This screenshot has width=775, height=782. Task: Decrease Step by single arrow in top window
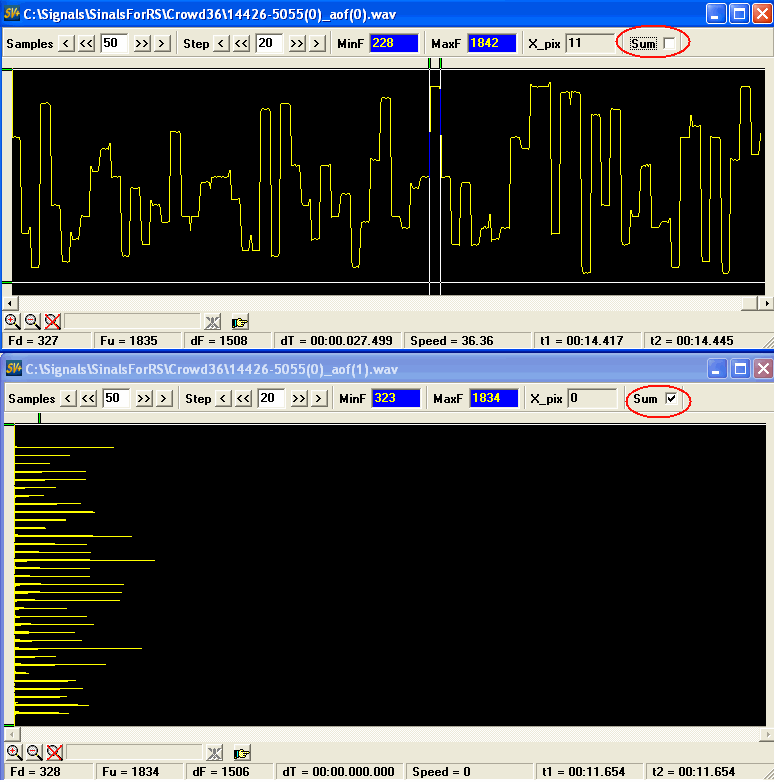[x=222, y=44]
